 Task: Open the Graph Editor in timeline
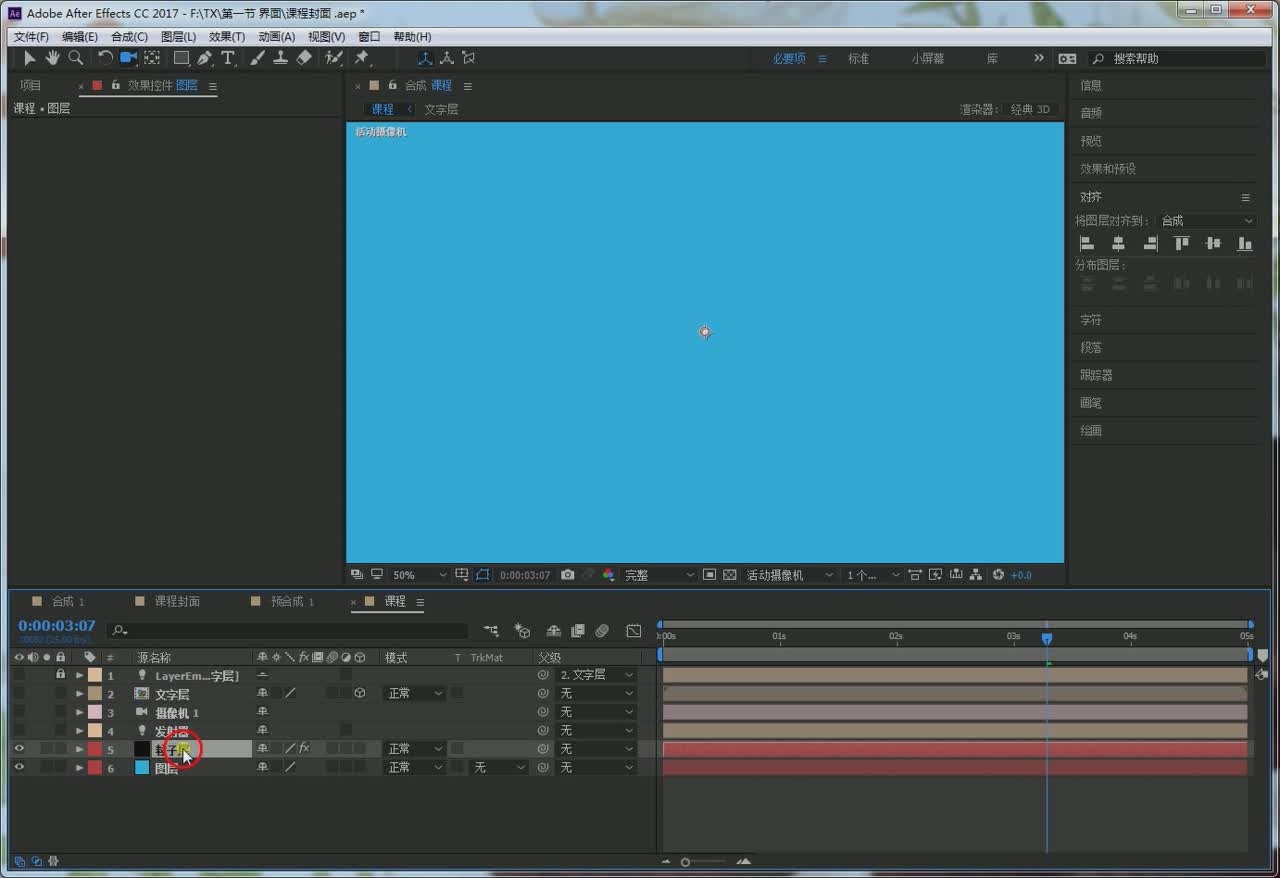[x=634, y=631]
